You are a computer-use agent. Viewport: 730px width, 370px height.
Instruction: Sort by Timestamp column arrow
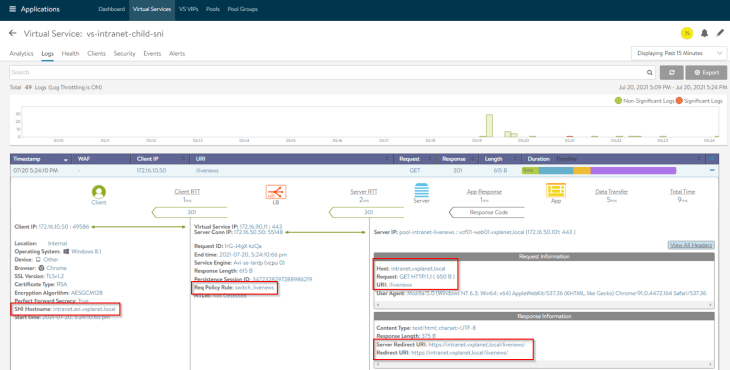[66, 159]
